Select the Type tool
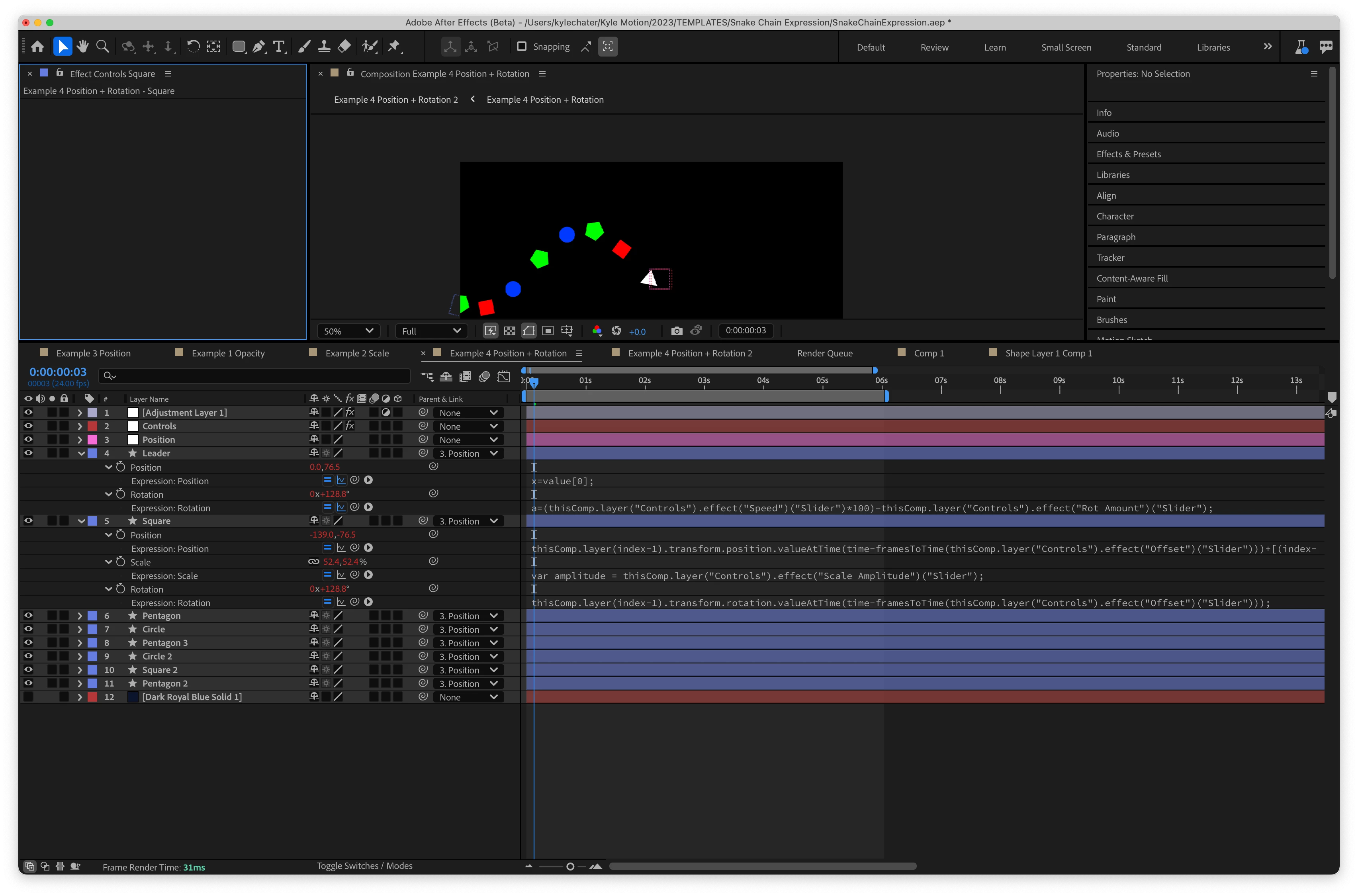Screen dimensions: 1358x896 (279, 46)
